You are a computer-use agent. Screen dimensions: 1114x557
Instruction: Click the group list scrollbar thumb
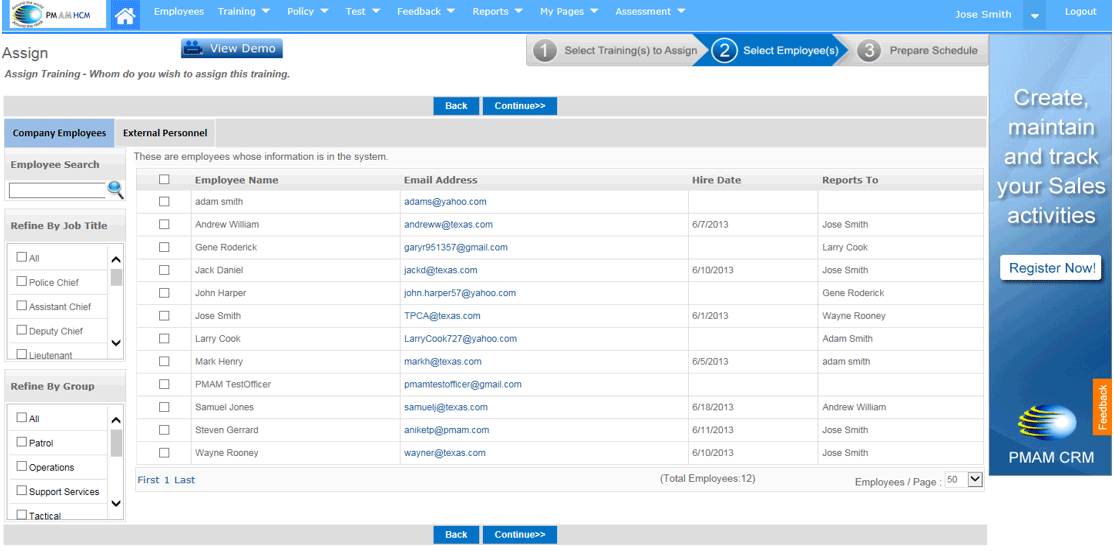click(117, 443)
